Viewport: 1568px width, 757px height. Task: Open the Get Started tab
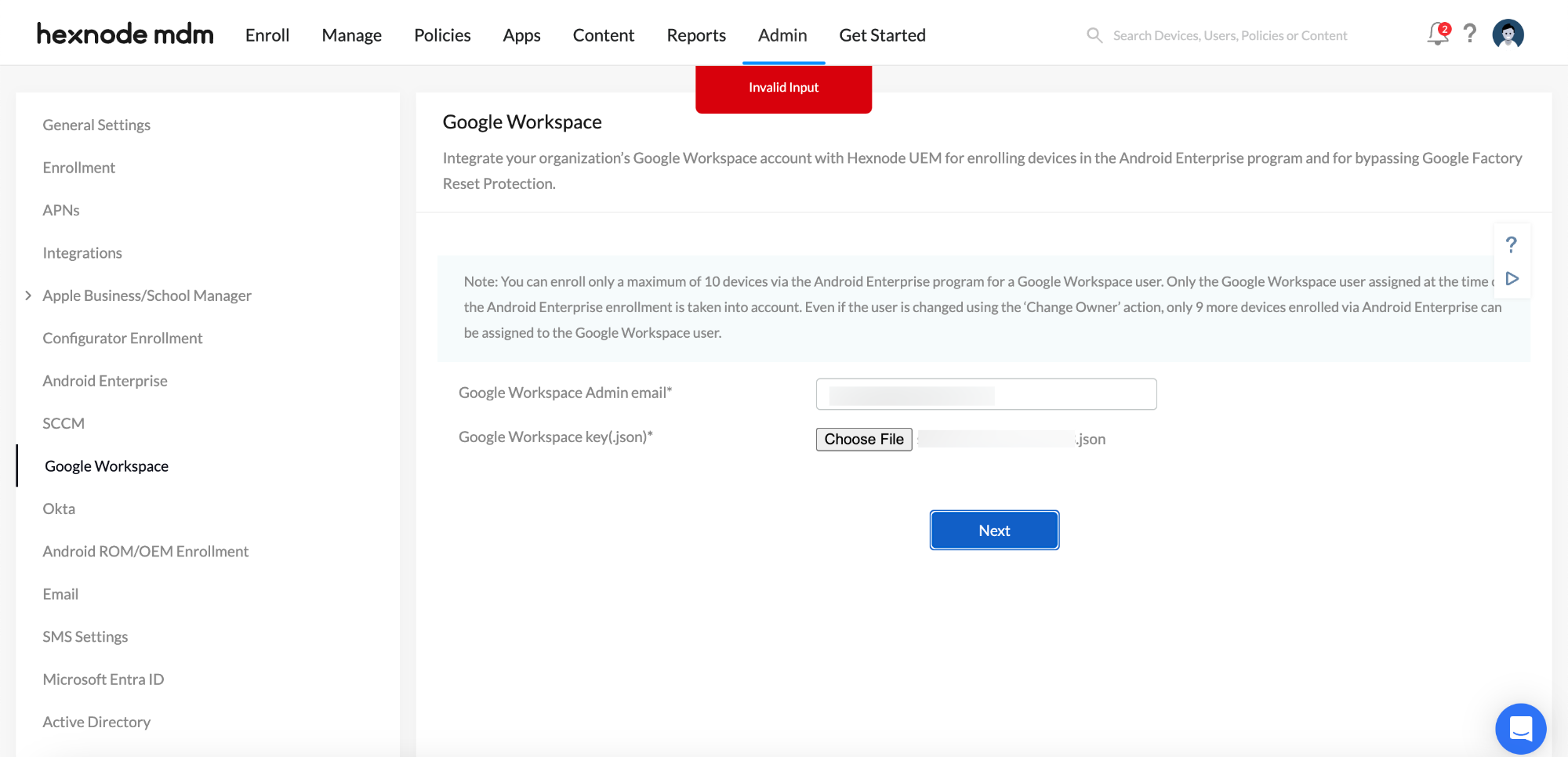pos(882,35)
